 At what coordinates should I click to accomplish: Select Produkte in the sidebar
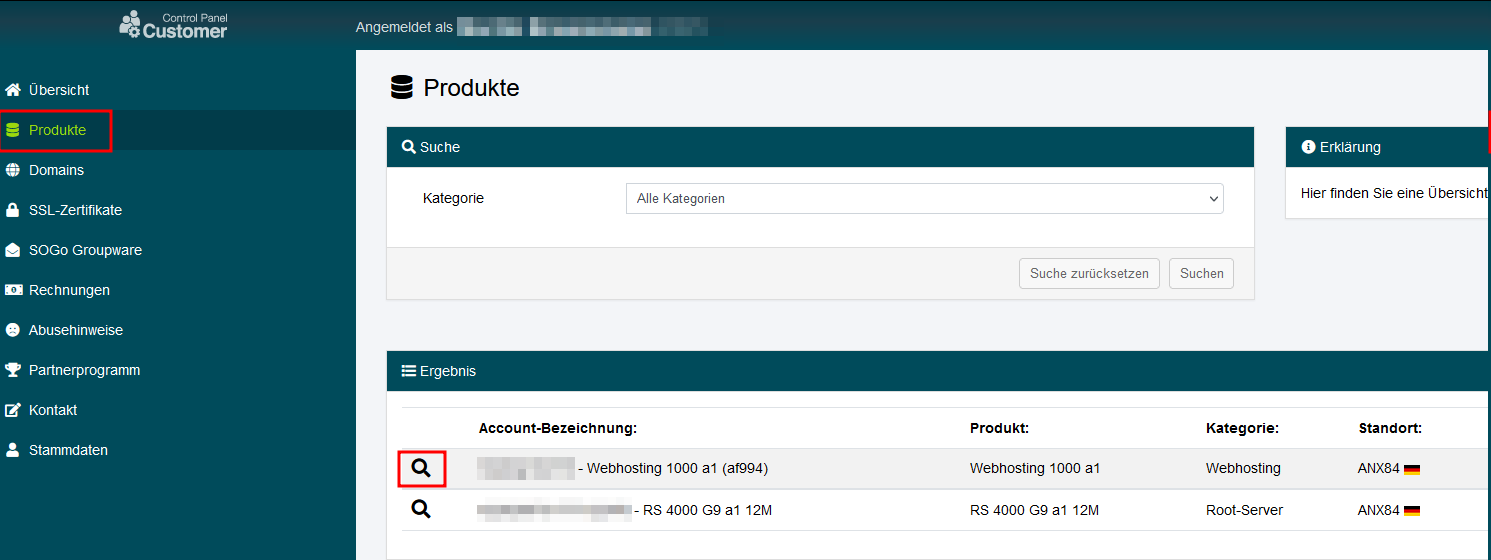[57, 130]
